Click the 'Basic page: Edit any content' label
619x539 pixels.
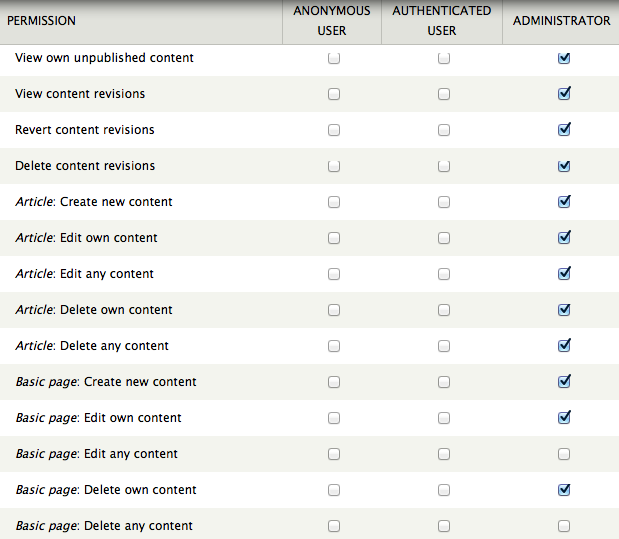(96, 454)
